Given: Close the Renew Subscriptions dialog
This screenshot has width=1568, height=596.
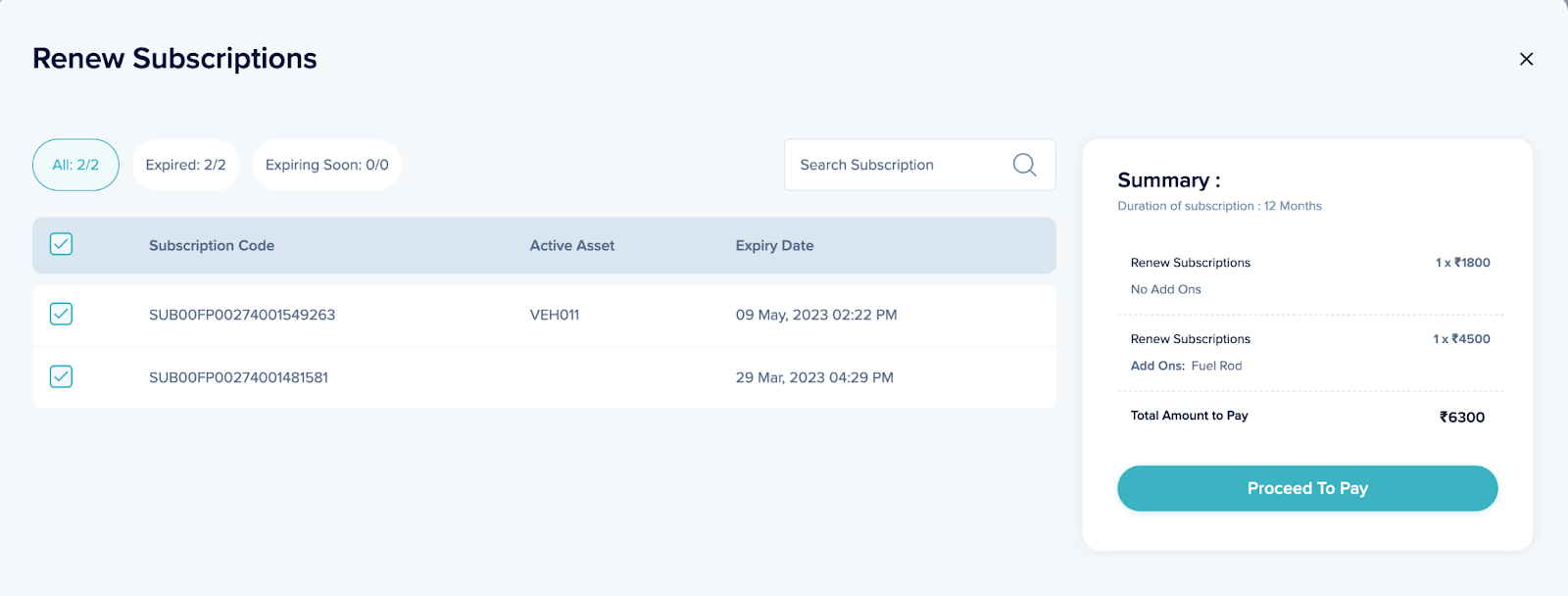Looking at the screenshot, I should (x=1526, y=59).
